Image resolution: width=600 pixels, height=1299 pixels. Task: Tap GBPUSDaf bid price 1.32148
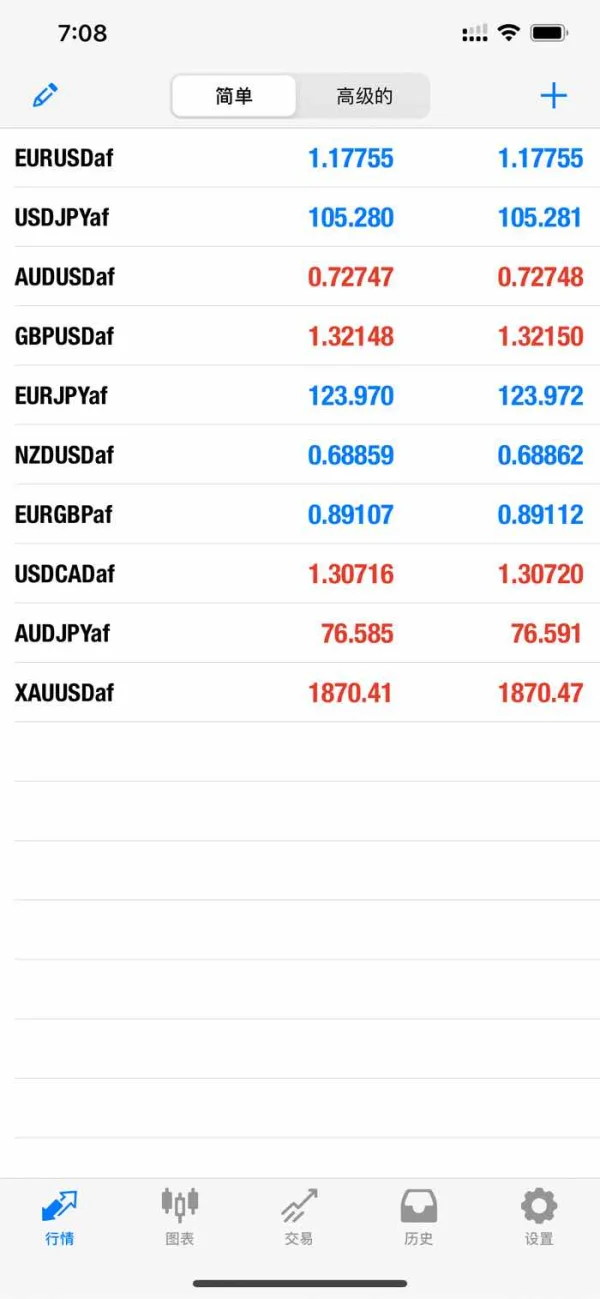click(x=351, y=336)
